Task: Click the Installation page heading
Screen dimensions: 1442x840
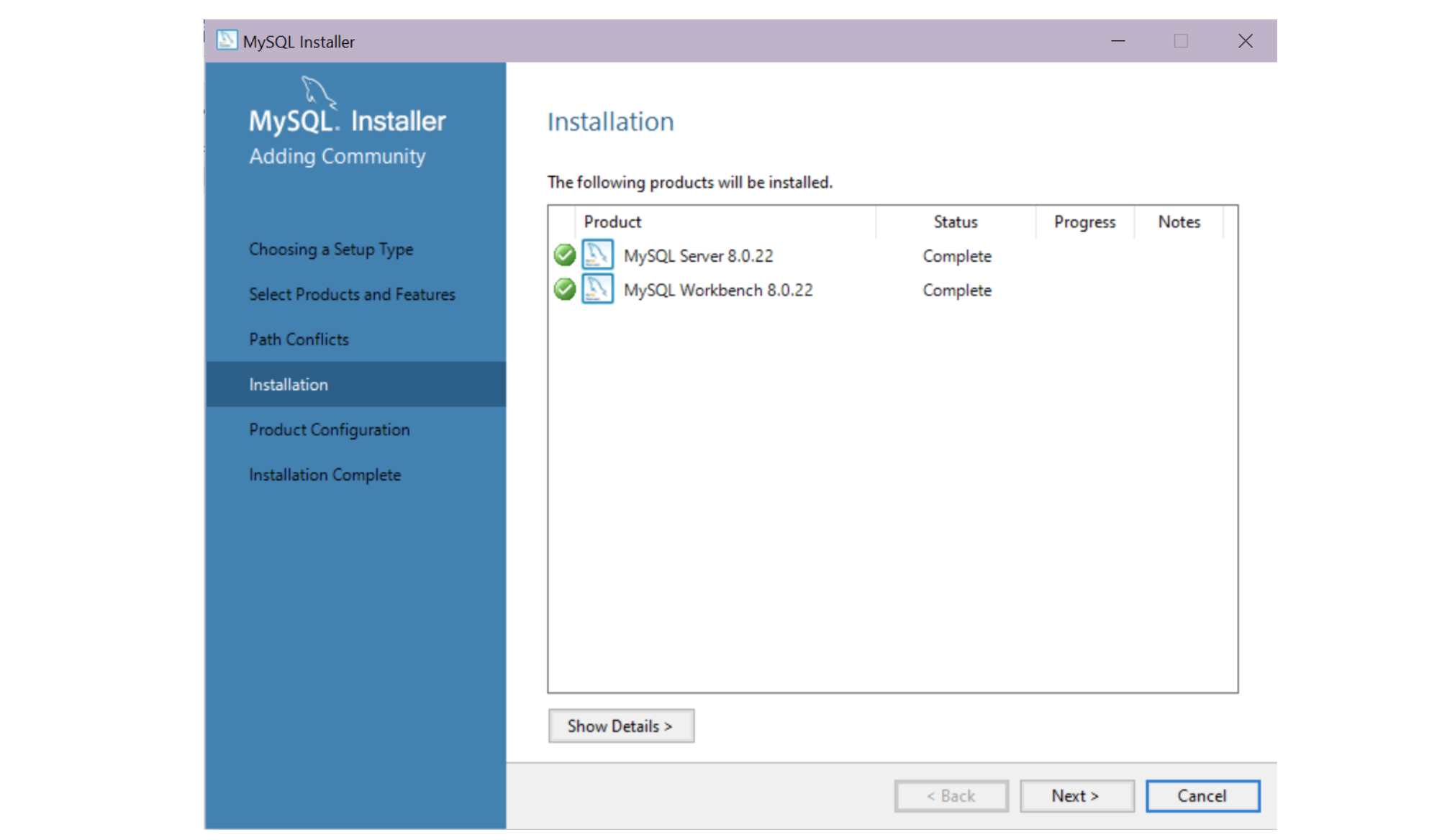Action: point(610,122)
